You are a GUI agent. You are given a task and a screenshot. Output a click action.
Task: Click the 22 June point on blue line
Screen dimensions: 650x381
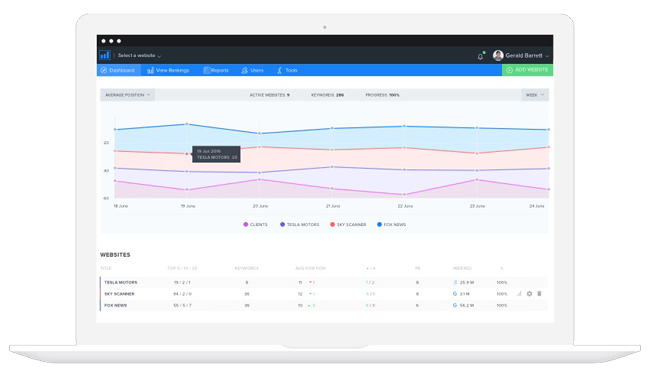[x=405, y=126]
